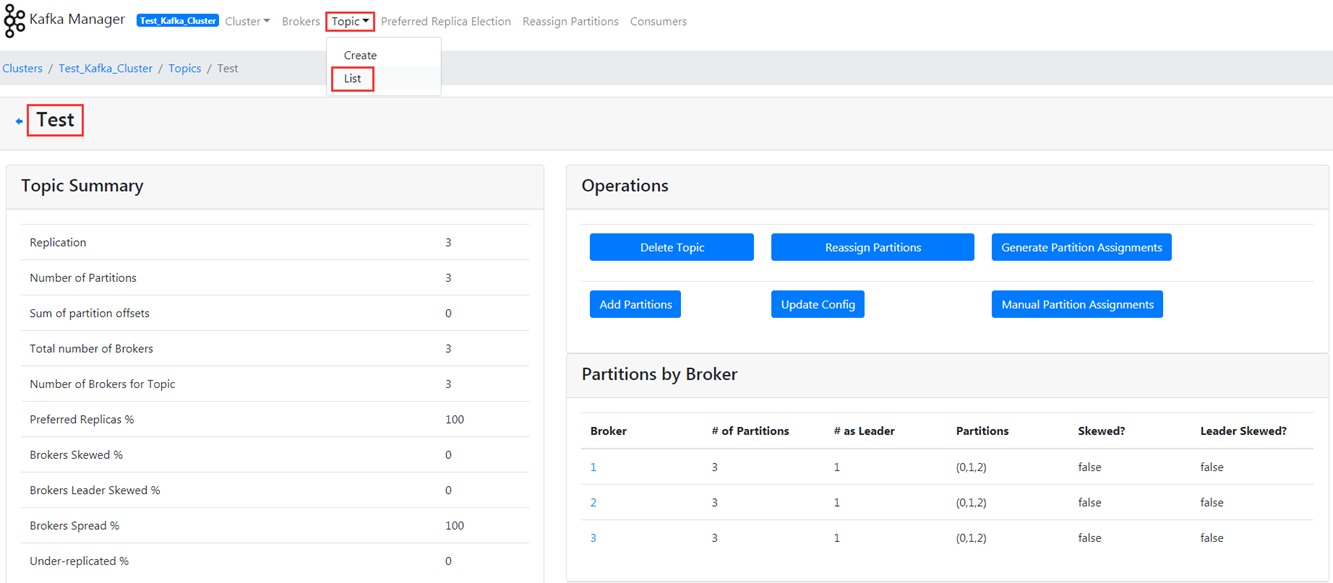Click Number of Brokers for Topic label
The width and height of the screenshot is (1333, 583).
pos(102,384)
